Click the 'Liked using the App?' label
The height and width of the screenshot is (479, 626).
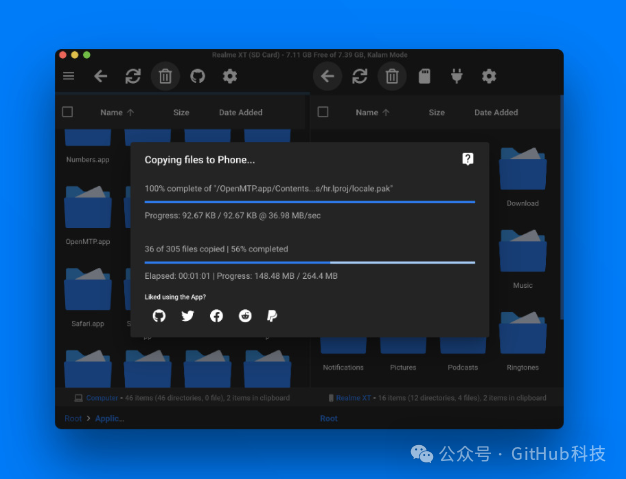(x=175, y=297)
